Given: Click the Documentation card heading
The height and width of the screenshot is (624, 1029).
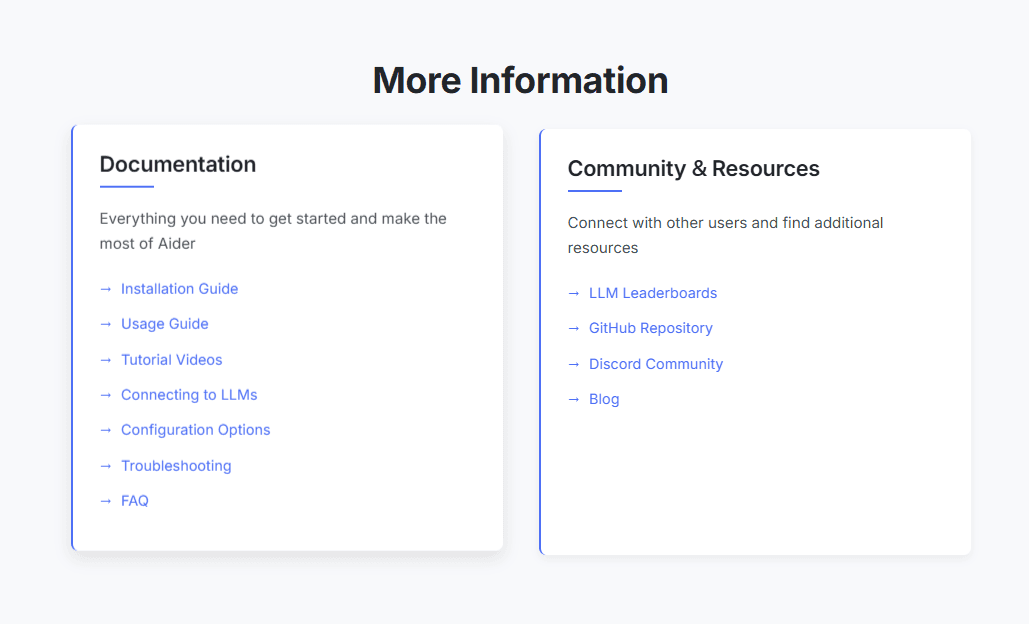Looking at the screenshot, I should coord(178,164).
